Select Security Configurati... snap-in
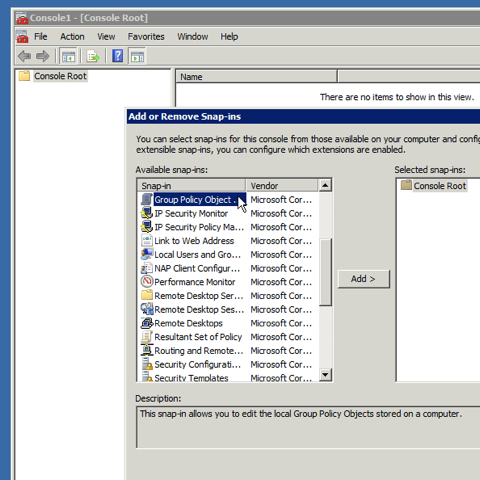Image resolution: width=480 pixels, height=480 pixels. point(197,364)
